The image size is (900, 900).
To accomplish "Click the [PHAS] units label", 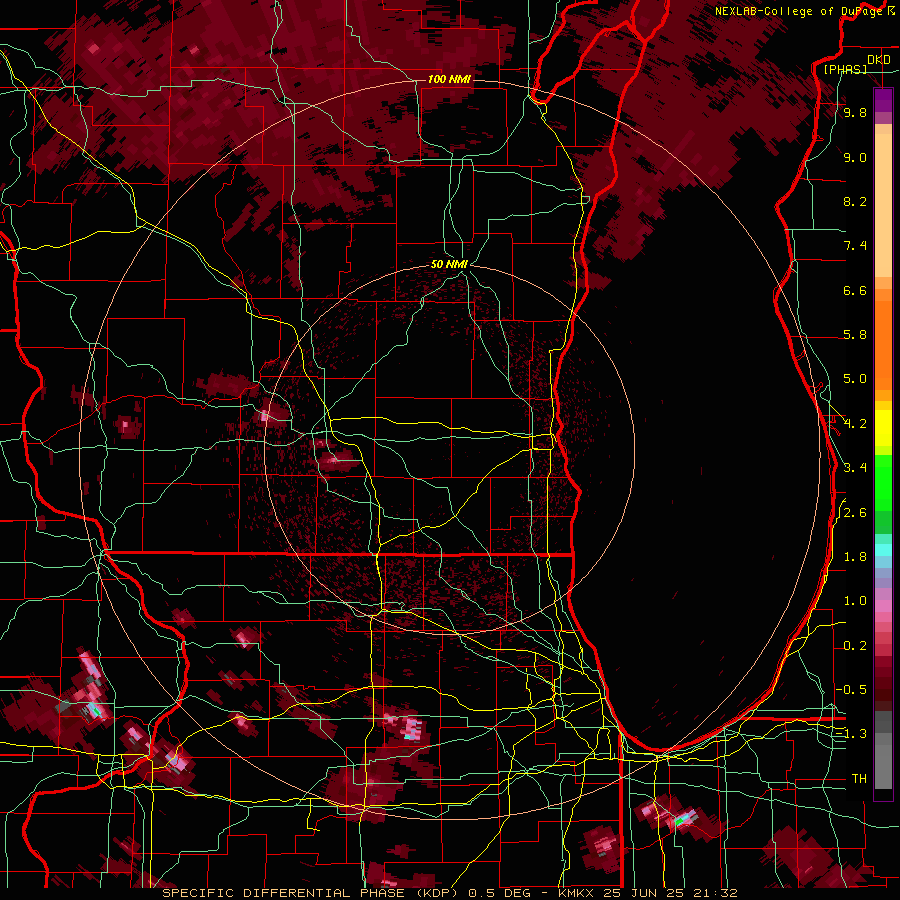I will pos(845,69).
